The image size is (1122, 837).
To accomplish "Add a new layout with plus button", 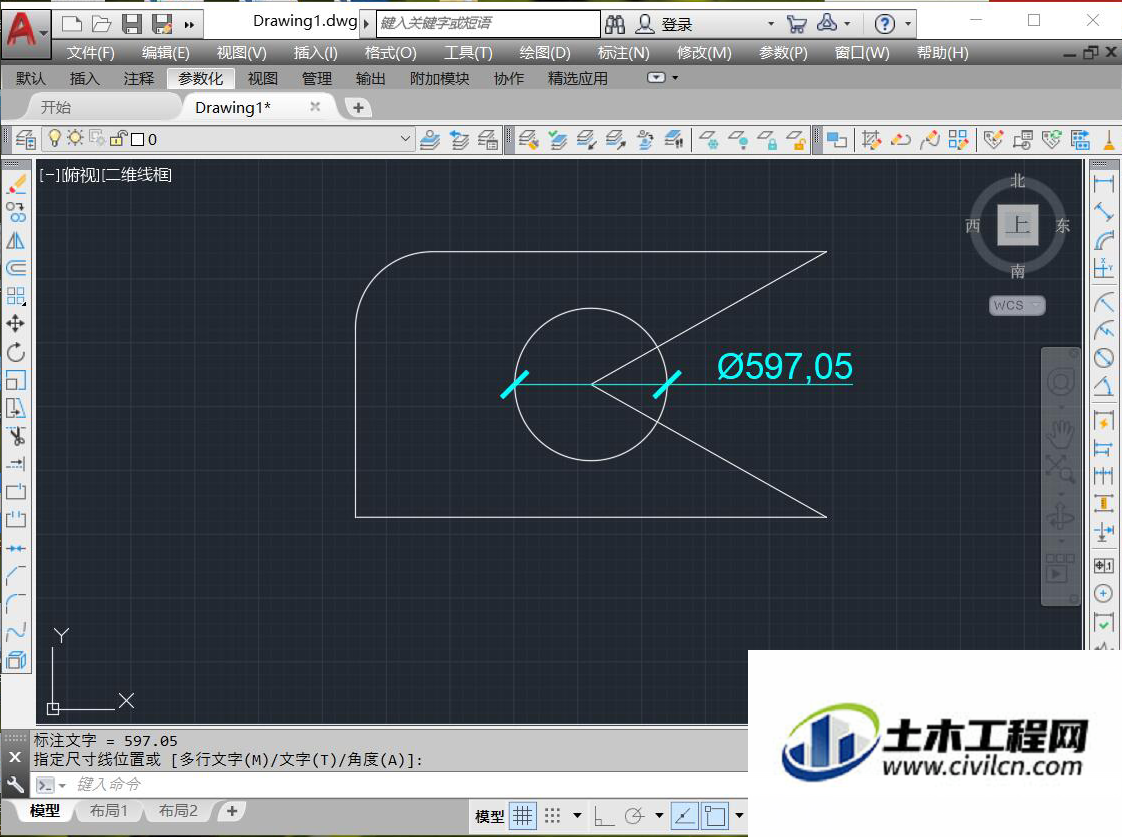I will click(232, 811).
